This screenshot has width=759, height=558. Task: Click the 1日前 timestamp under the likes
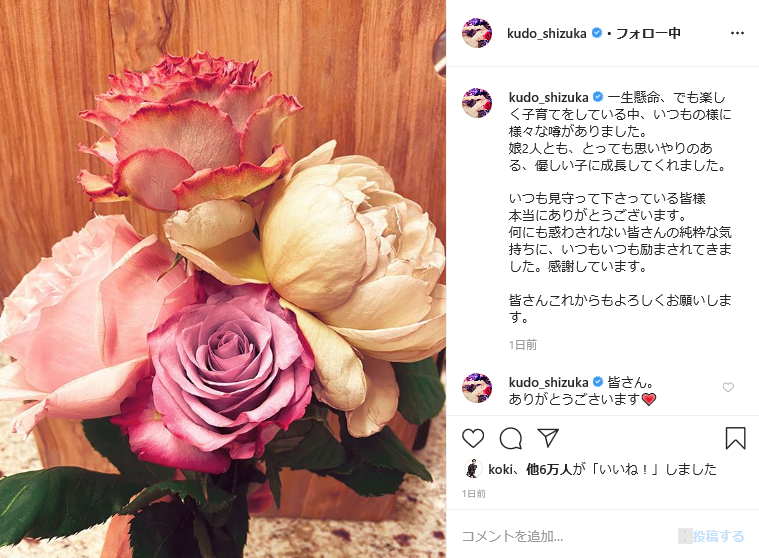[473, 494]
